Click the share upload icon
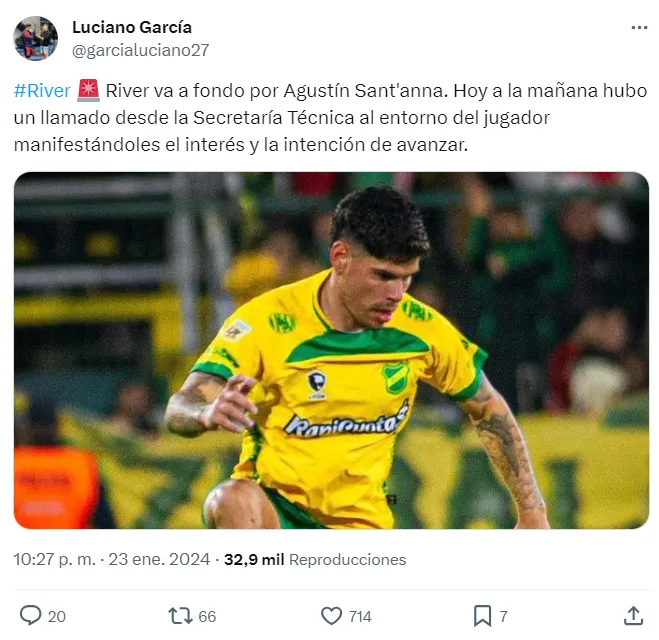Image resolution: width=659 pixels, height=640 pixels. (x=633, y=616)
